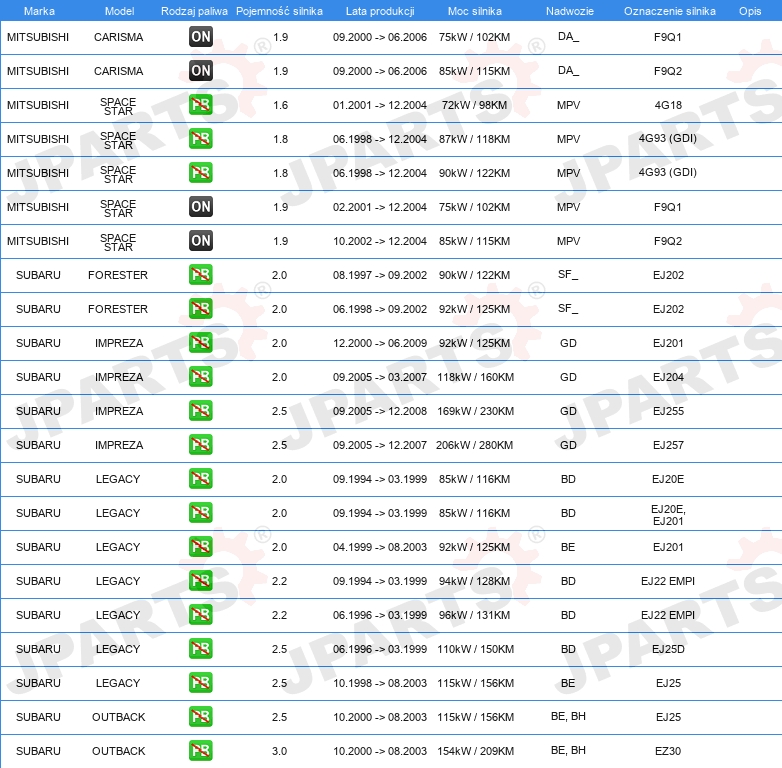Click petrol icon for Impreza EJ257
The width and height of the screenshot is (782, 768).
(200, 444)
